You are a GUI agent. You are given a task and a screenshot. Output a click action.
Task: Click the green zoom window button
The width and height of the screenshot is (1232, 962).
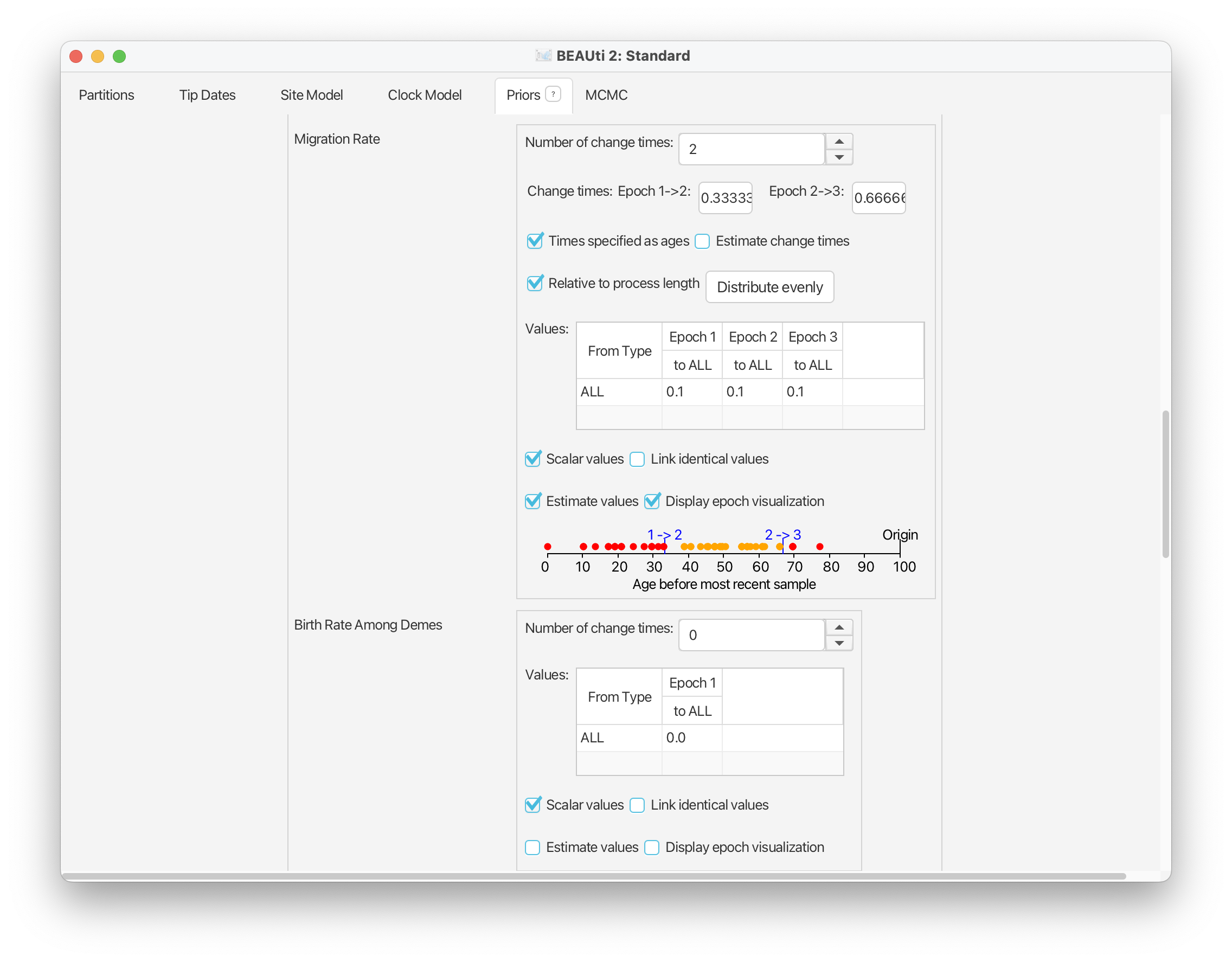tap(119, 56)
